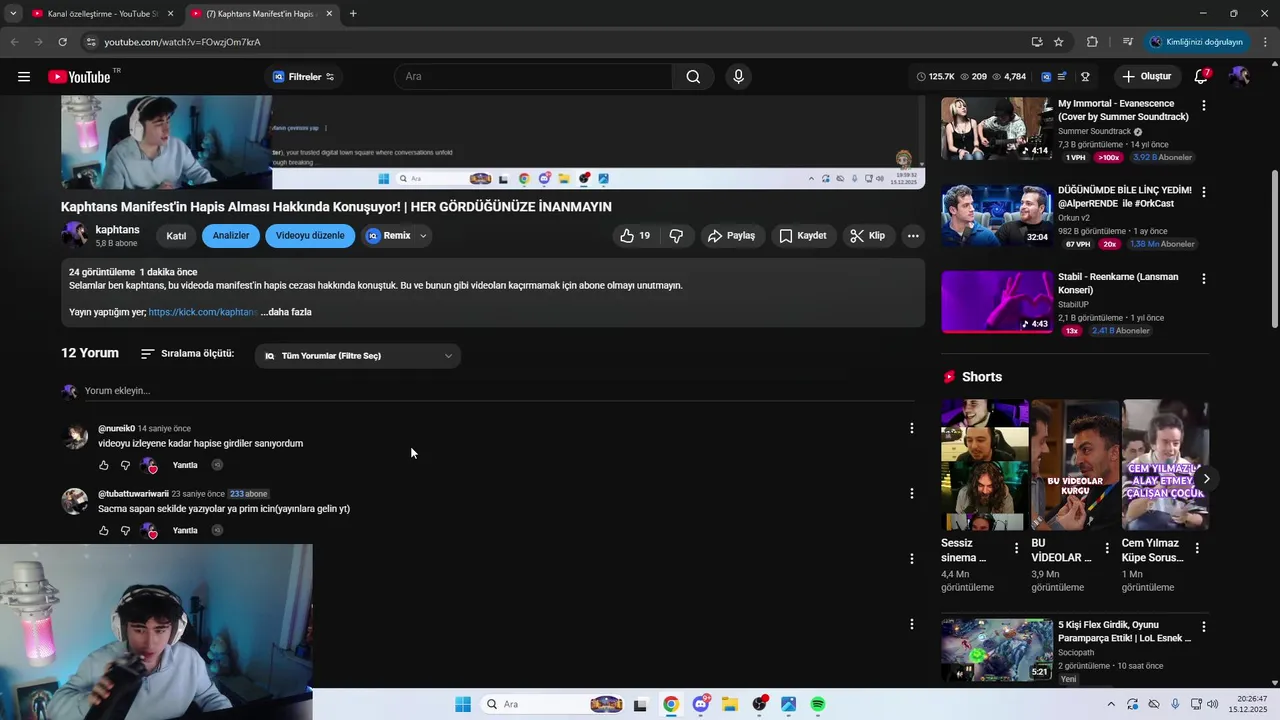Expand description with ...daha fazla
The height and width of the screenshot is (720, 1280).
pos(286,312)
